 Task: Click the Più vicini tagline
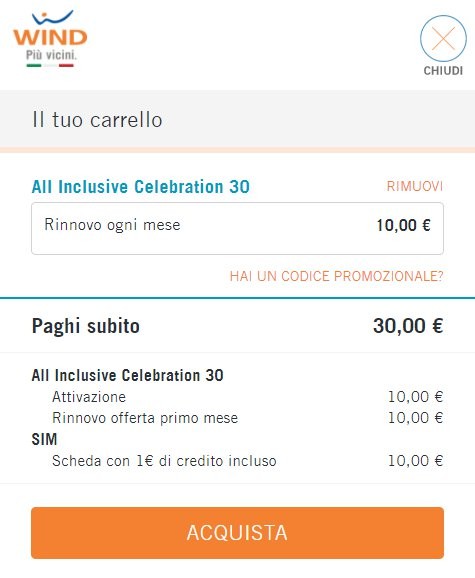(x=51, y=55)
